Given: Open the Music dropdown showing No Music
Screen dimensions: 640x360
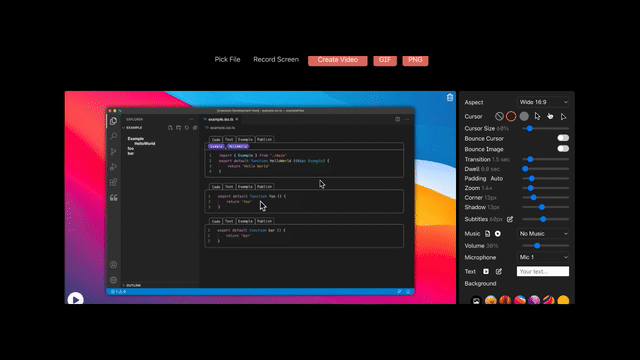Looking at the screenshot, I should point(543,233).
